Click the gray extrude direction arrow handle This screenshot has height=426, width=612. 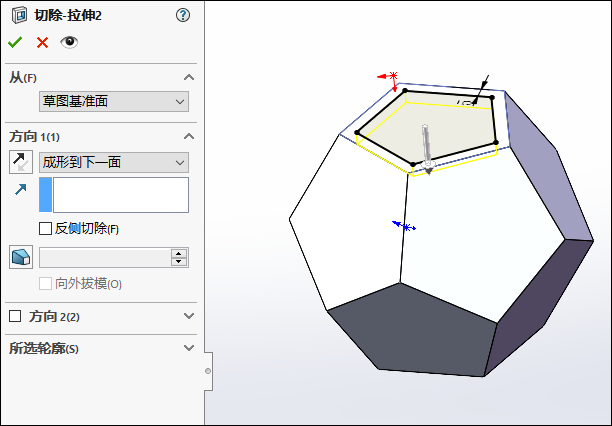click(427, 150)
